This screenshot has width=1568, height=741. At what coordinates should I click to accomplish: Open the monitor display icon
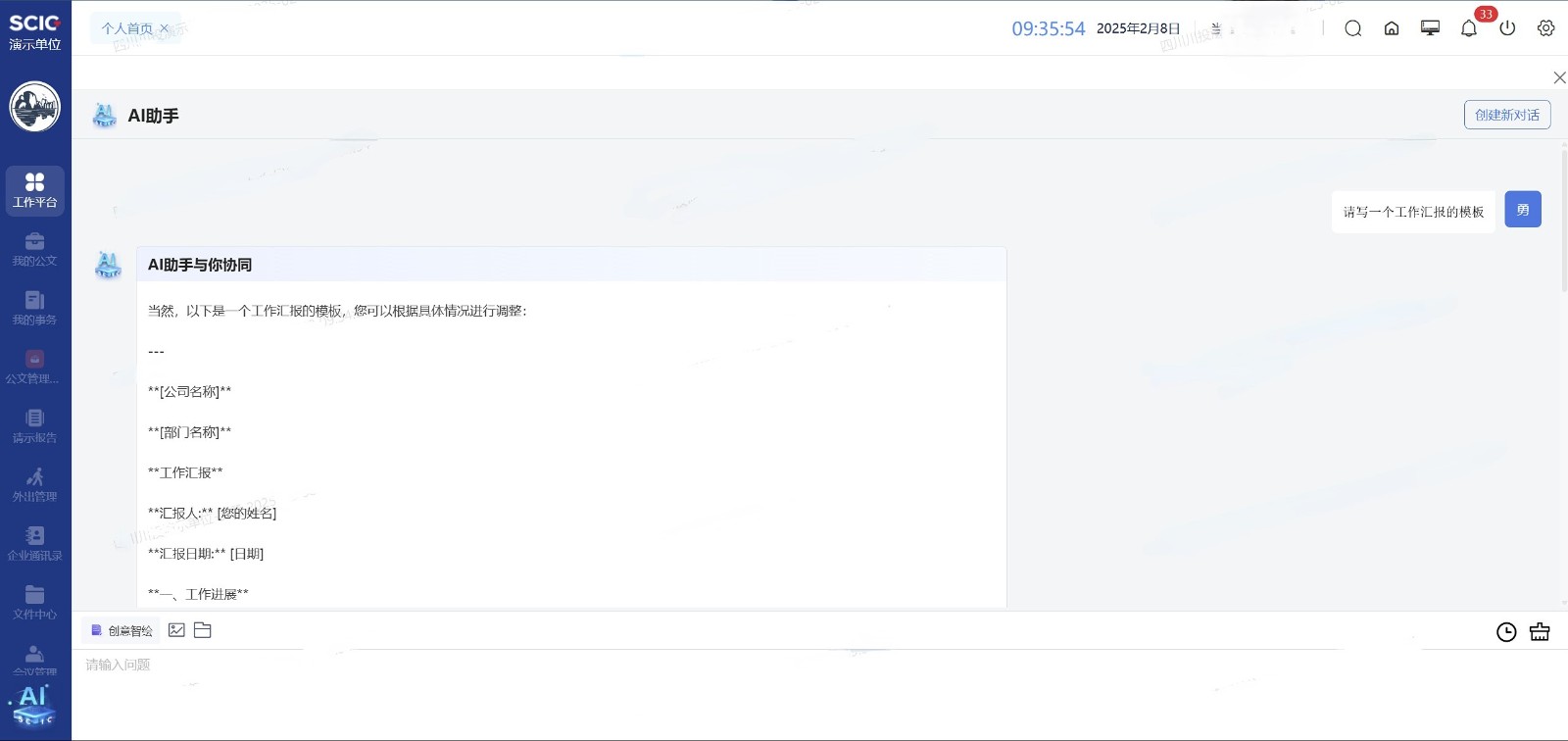tap(1430, 28)
